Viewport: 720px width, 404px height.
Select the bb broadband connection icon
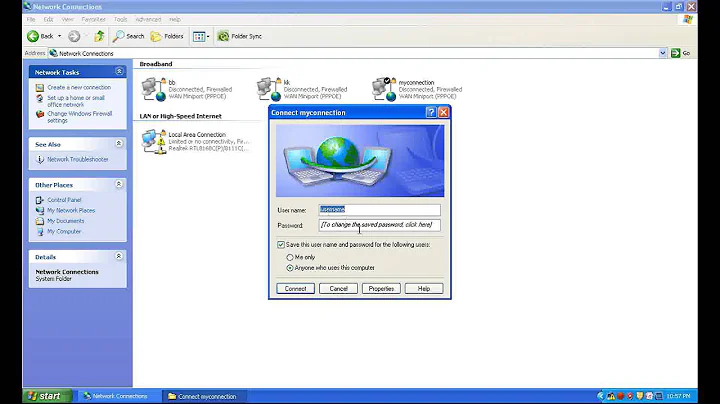pos(154,89)
